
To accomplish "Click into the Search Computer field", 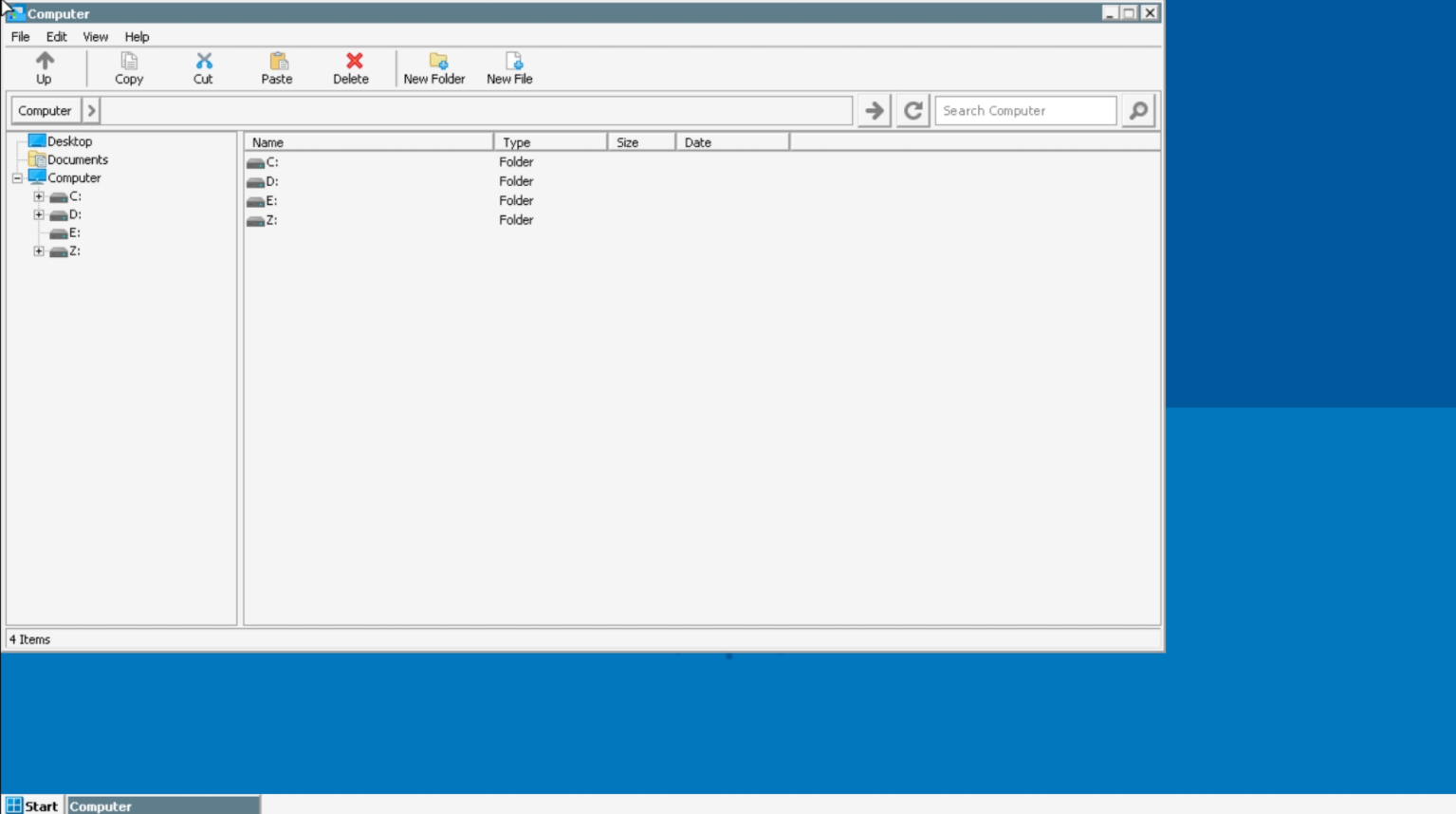I will 1024,111.
